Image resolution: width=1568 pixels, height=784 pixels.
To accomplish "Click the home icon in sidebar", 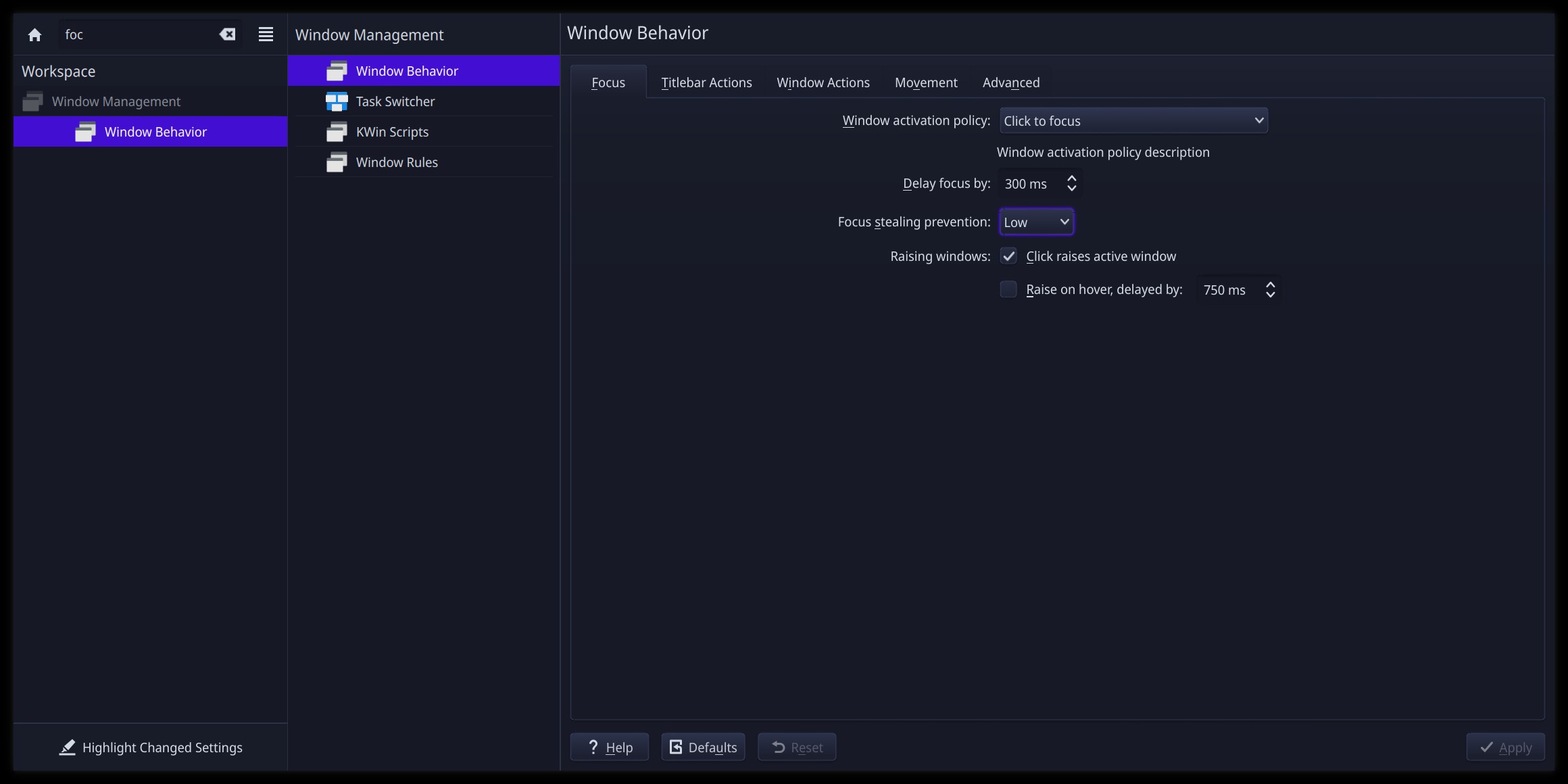I will point(34,34).
